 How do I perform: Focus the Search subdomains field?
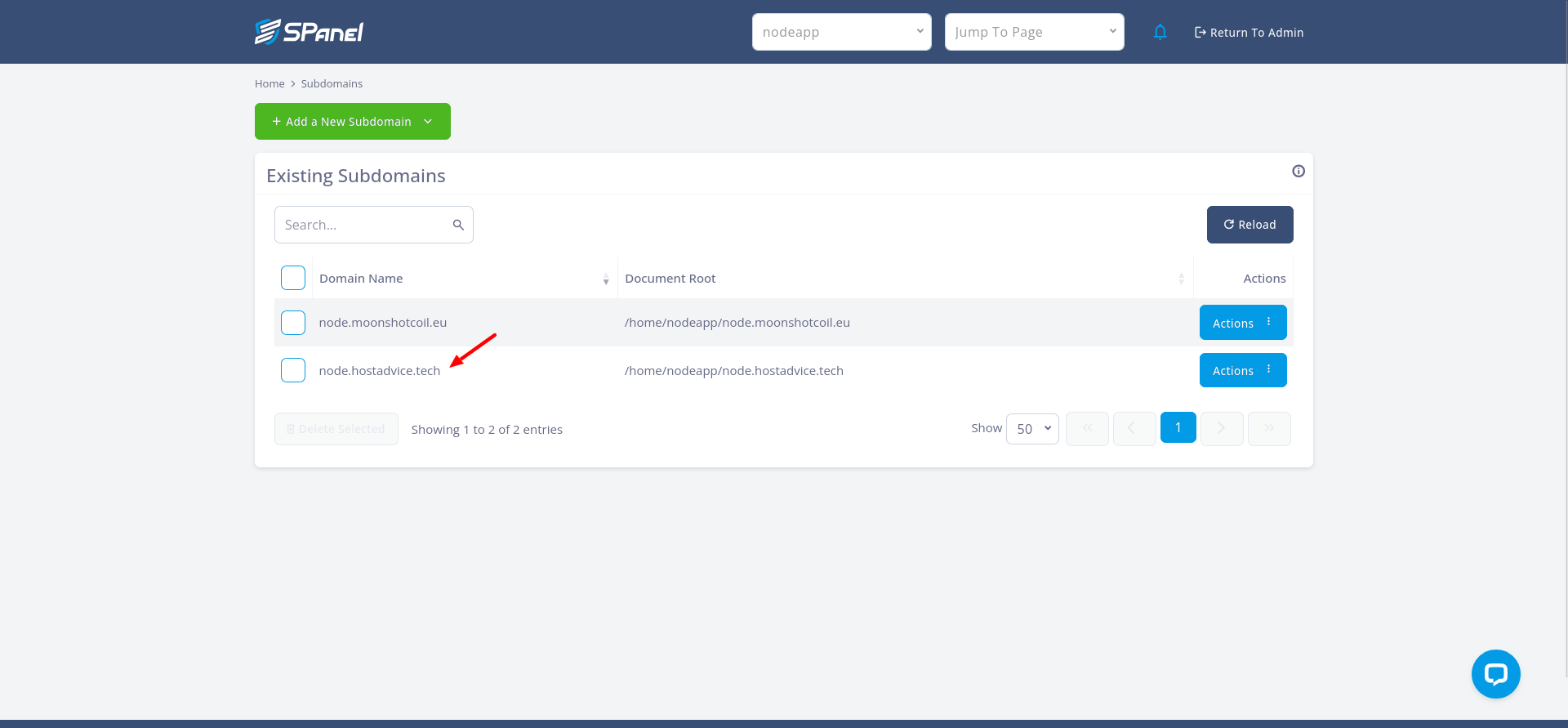[374, 225]
